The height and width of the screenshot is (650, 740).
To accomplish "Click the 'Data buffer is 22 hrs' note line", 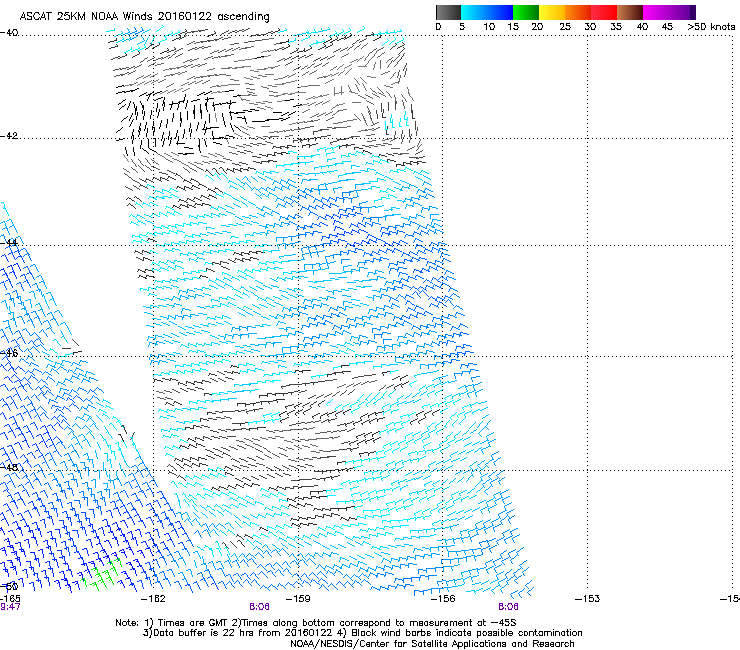I will coord(362,633).
